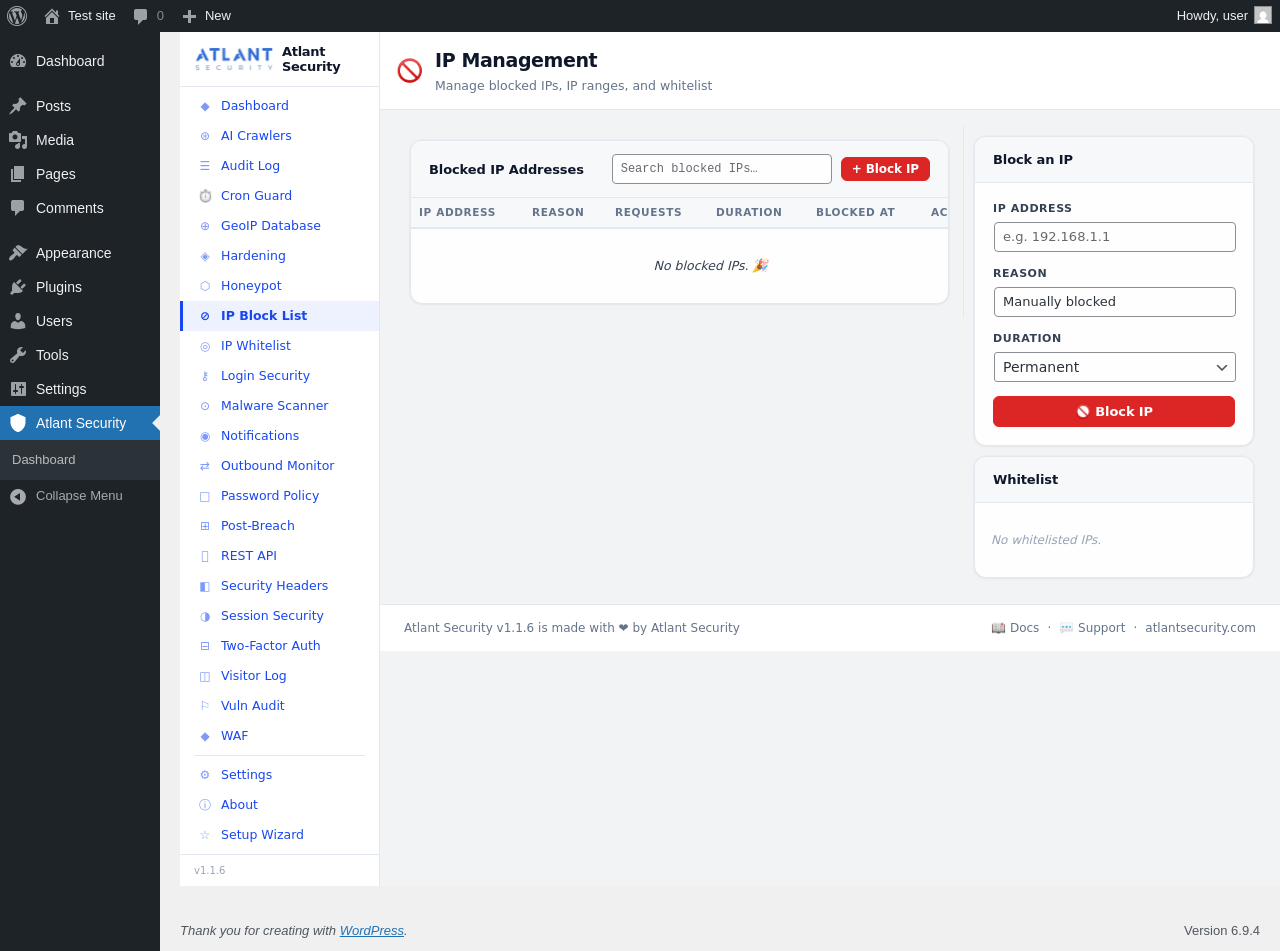Click the WordPress logo icon in admin bar
This screenshot has height=951, width=1280.
pos(17,16)
